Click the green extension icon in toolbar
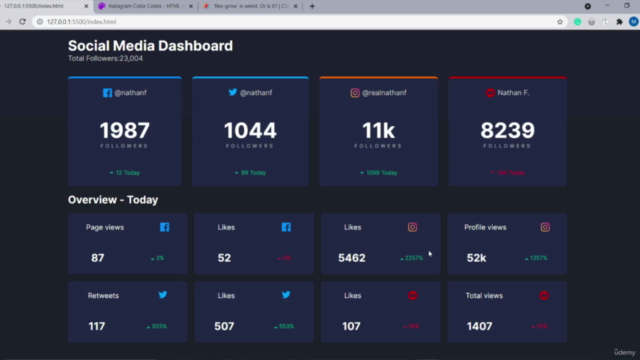640x360 pixels. click(x=578, y=22)
